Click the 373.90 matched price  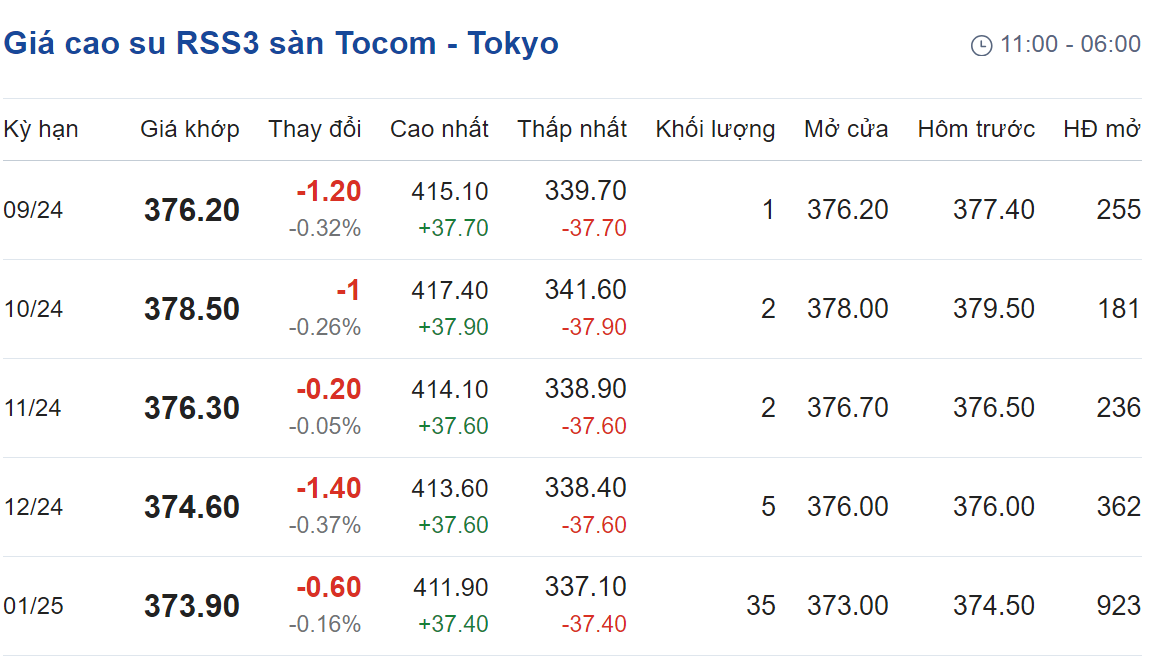[192, 606]
